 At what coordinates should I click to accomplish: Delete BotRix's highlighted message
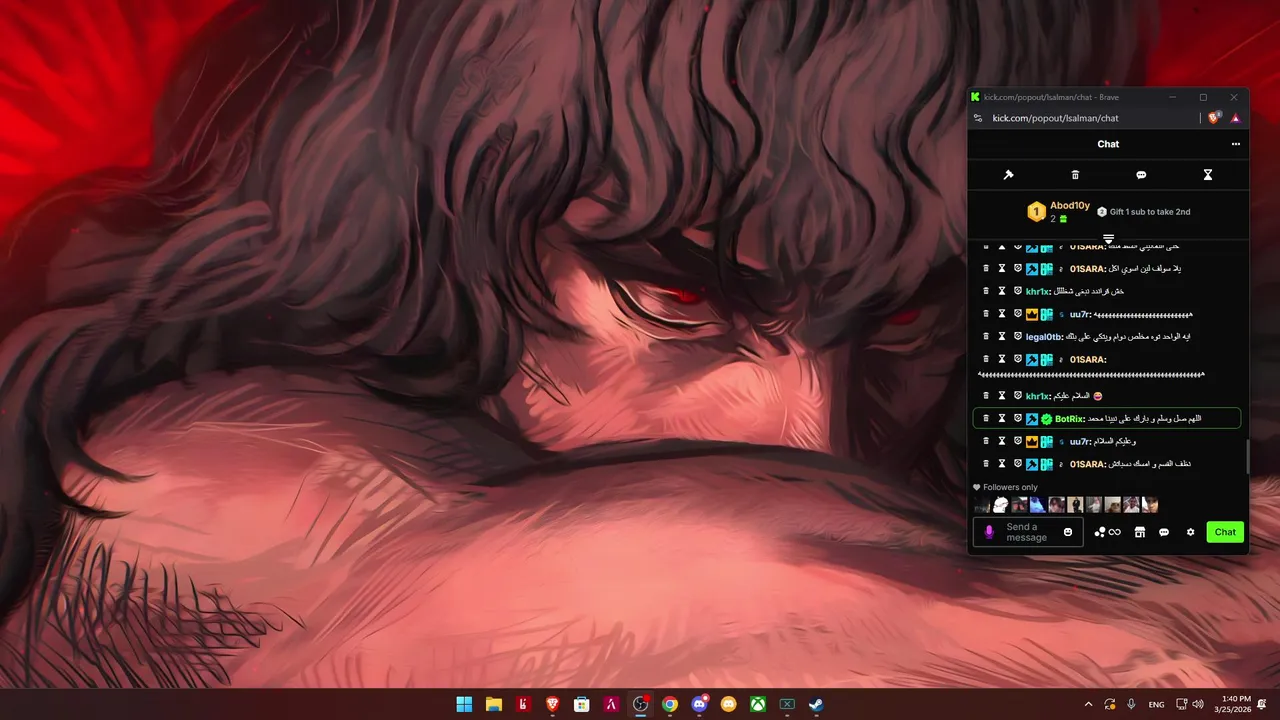click(x=986, y=419)
